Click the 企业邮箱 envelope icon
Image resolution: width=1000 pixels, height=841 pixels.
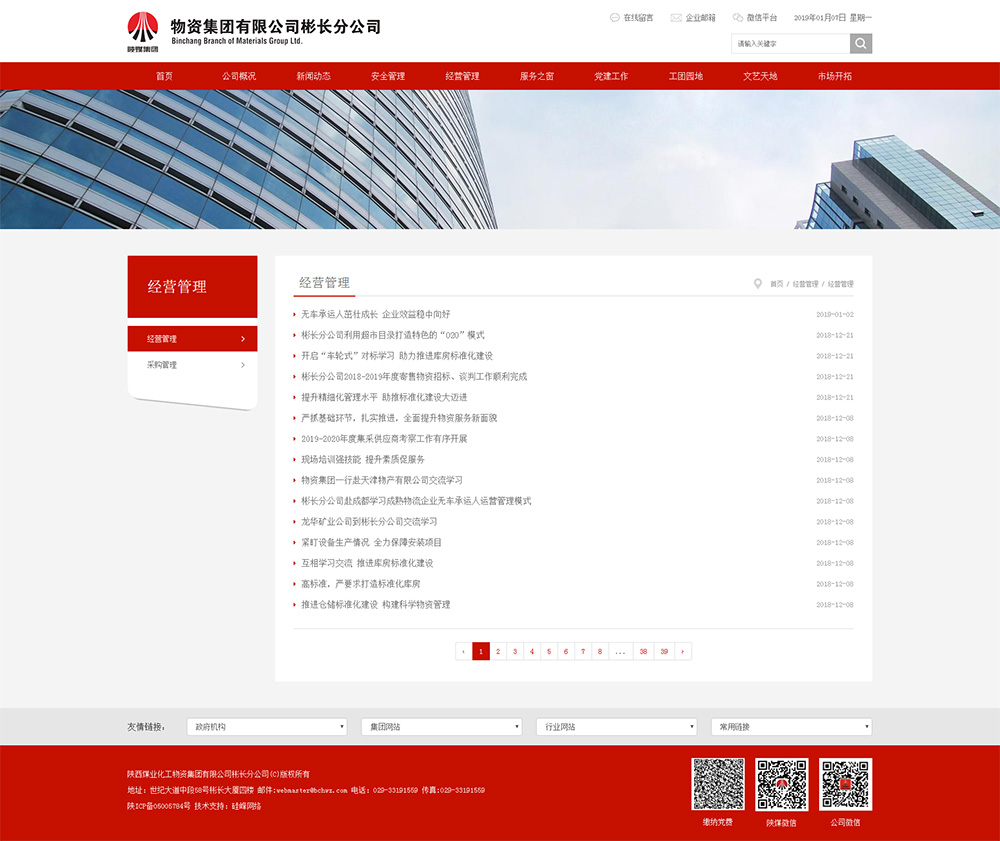[676, 18]
